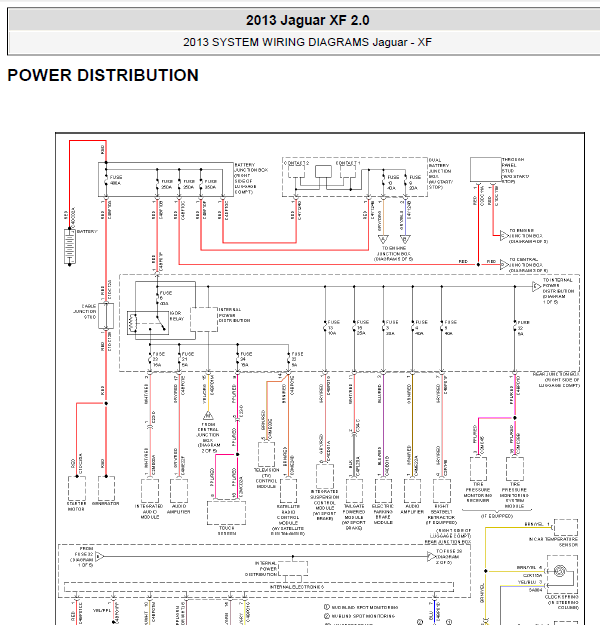Click INTERNAL POWER DISTRIBUTION label beside IGDR relay

(234, 315)
